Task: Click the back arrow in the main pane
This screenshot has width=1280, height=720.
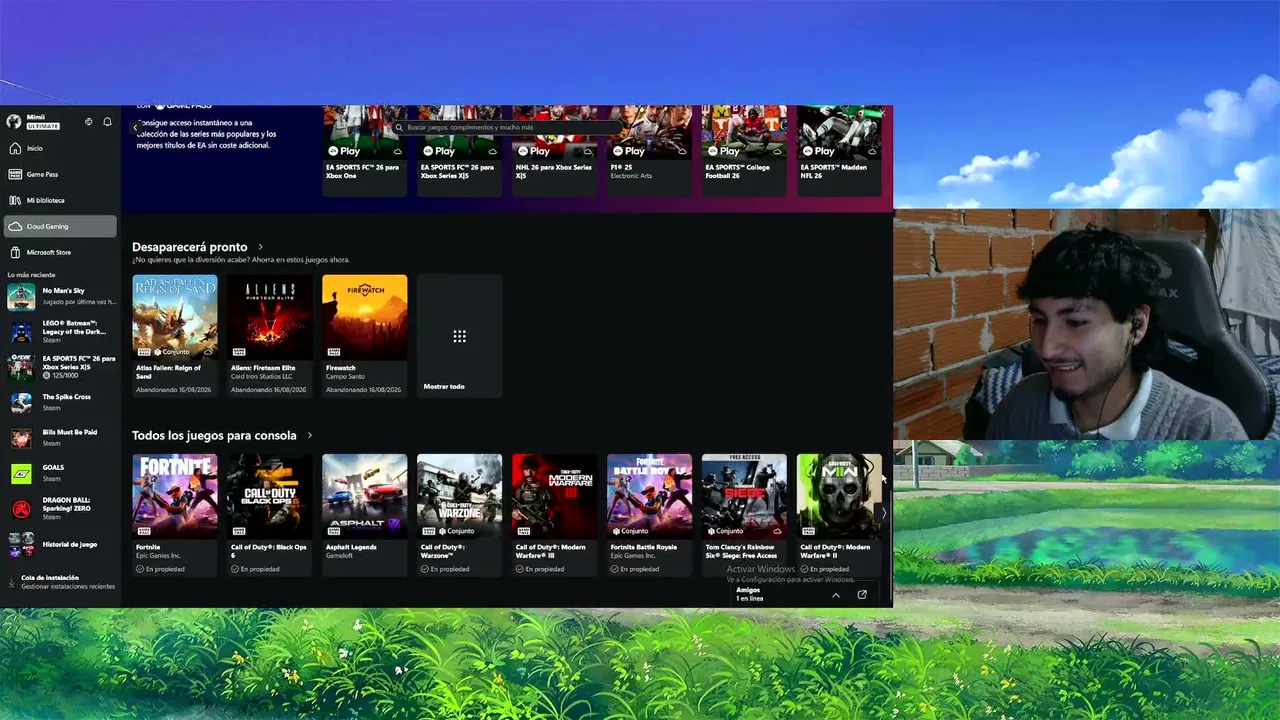Action: (x=135, y=128)
